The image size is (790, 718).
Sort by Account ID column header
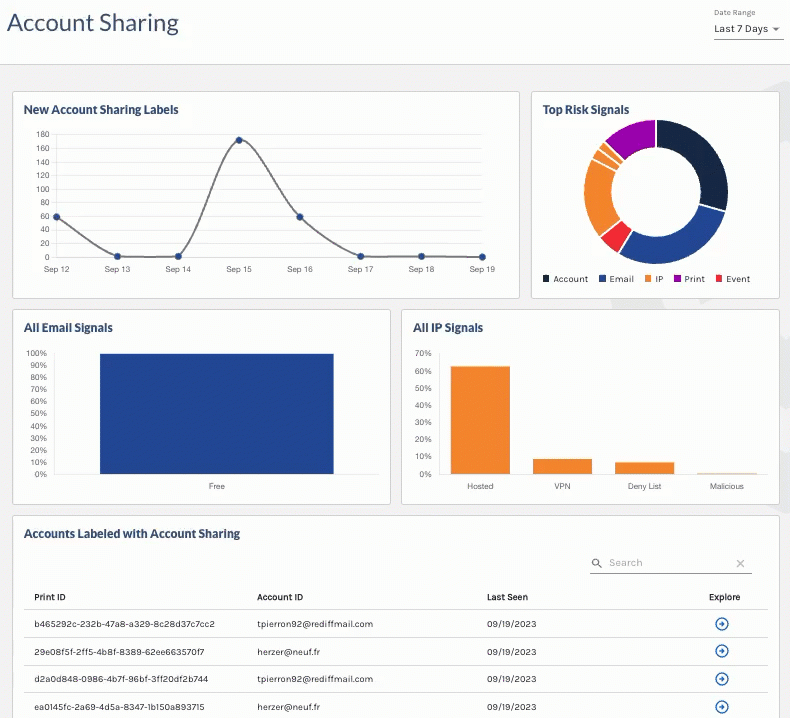click(x=280, y=597)
